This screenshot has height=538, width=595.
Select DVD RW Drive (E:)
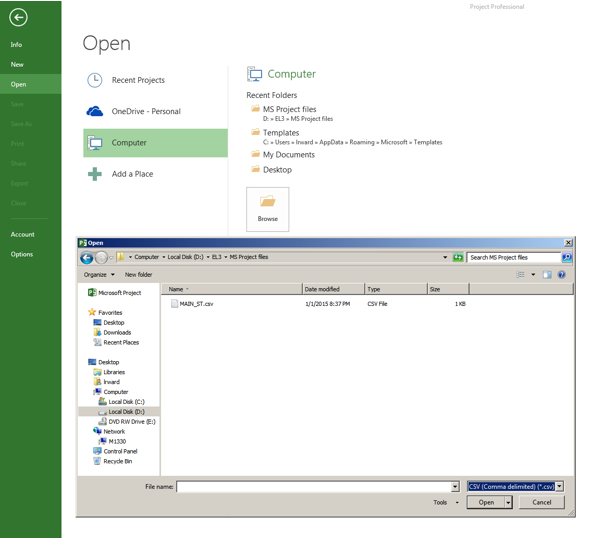tap(127, 422)
